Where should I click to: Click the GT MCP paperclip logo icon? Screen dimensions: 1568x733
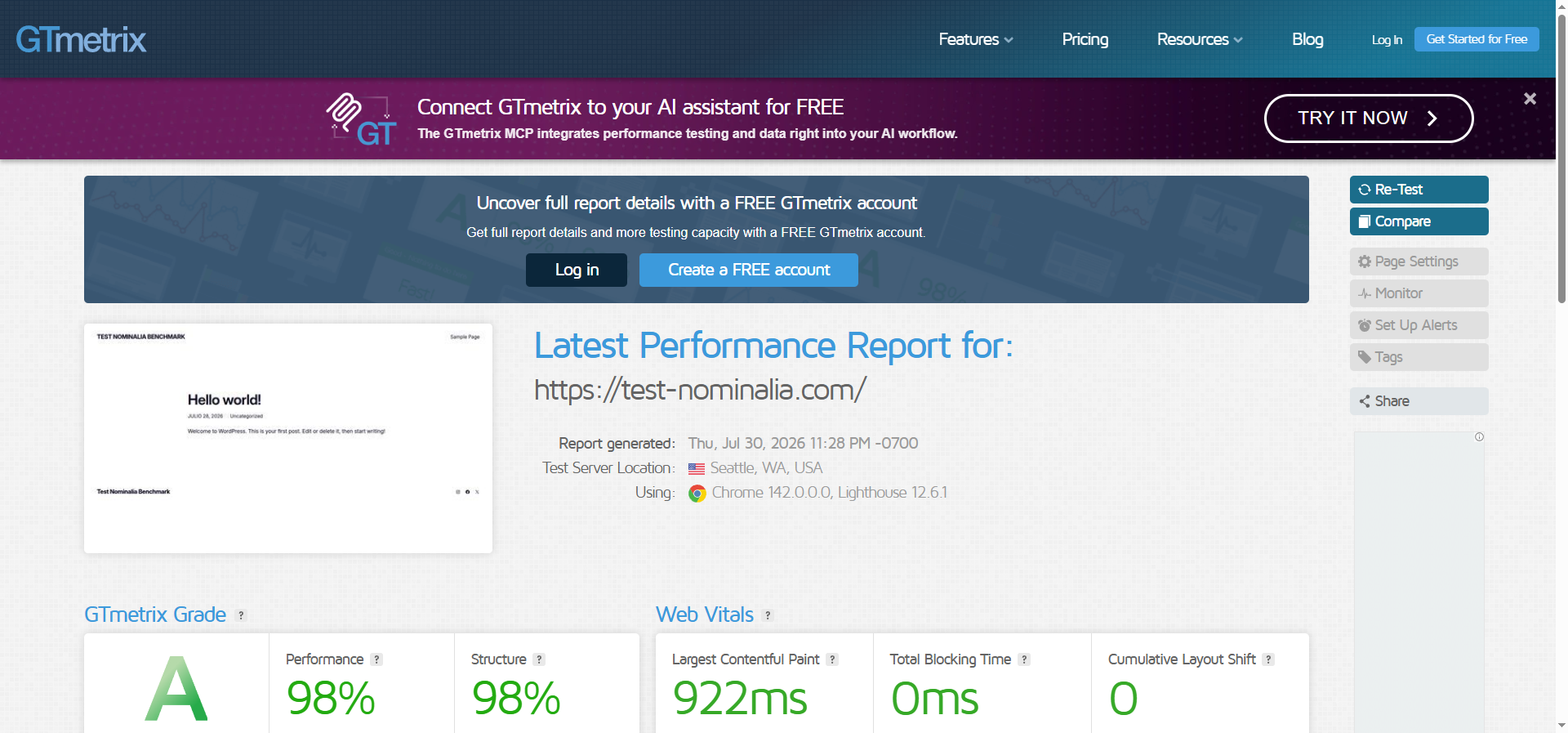tap(362, 118)
